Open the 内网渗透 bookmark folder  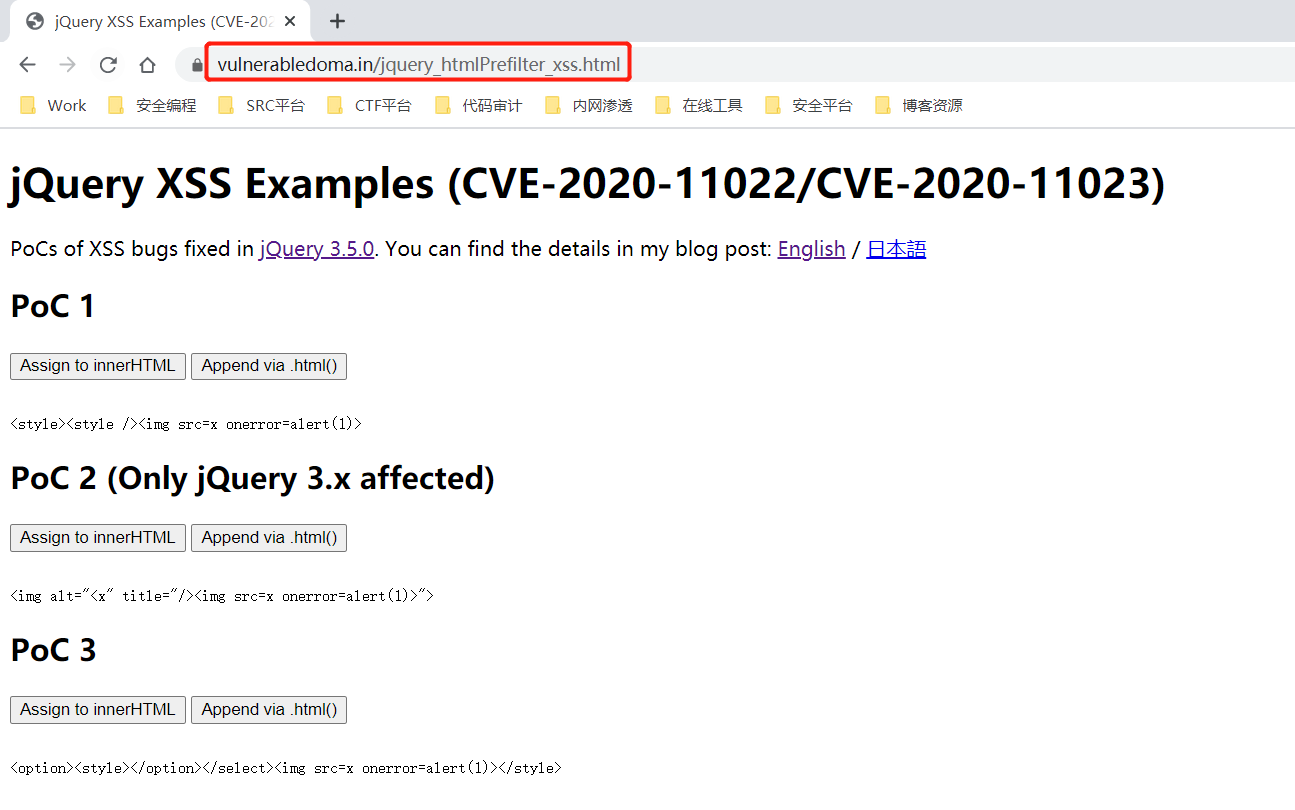pos(589,105)
